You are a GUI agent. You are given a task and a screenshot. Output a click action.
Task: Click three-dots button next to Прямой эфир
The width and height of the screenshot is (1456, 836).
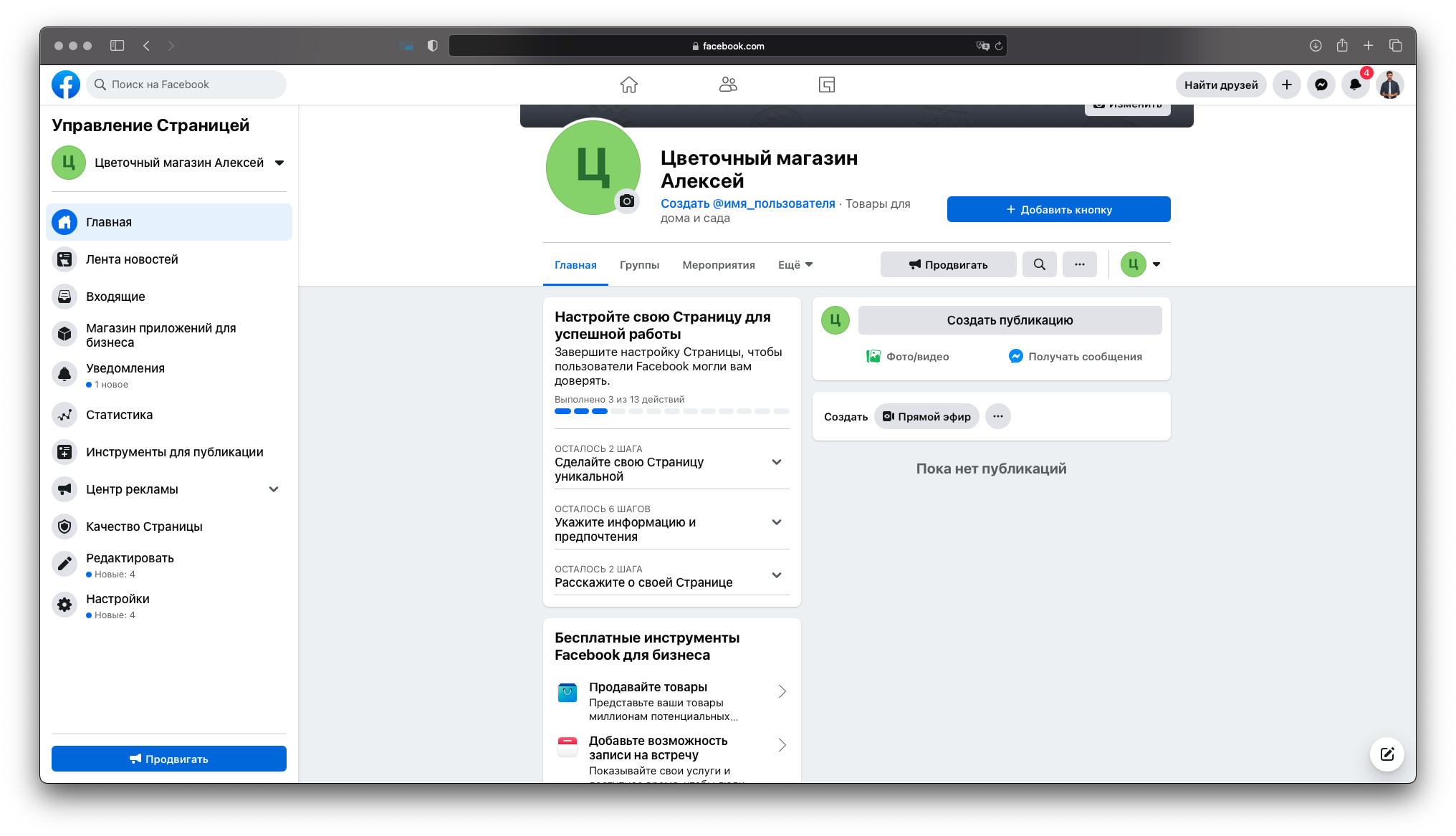998,416
